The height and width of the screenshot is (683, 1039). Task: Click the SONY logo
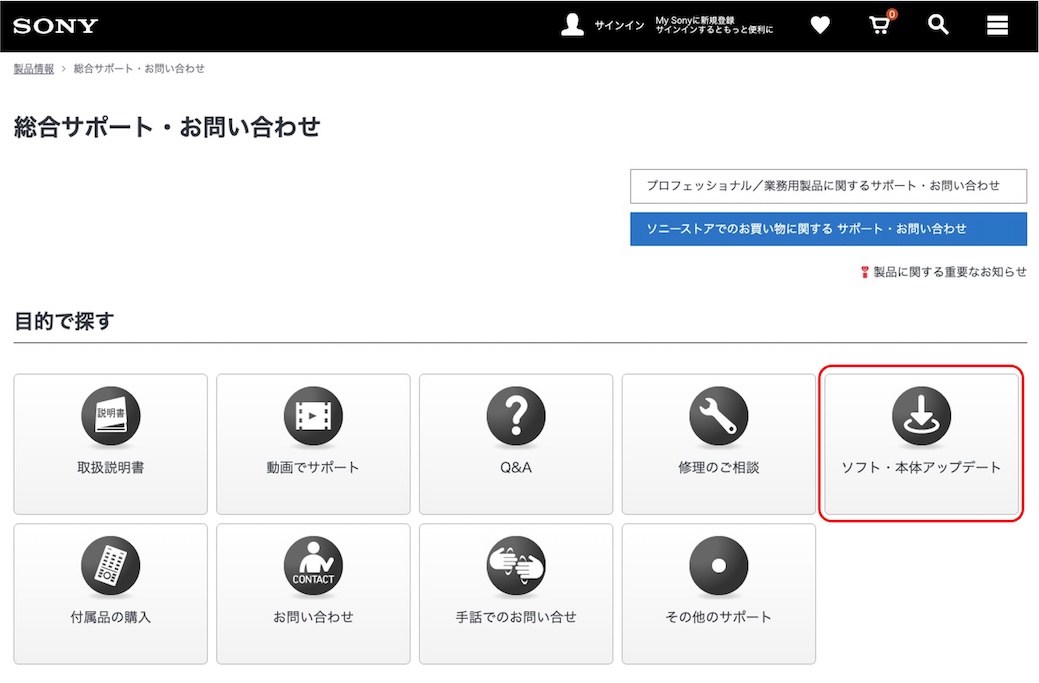[x=56, y=26]
